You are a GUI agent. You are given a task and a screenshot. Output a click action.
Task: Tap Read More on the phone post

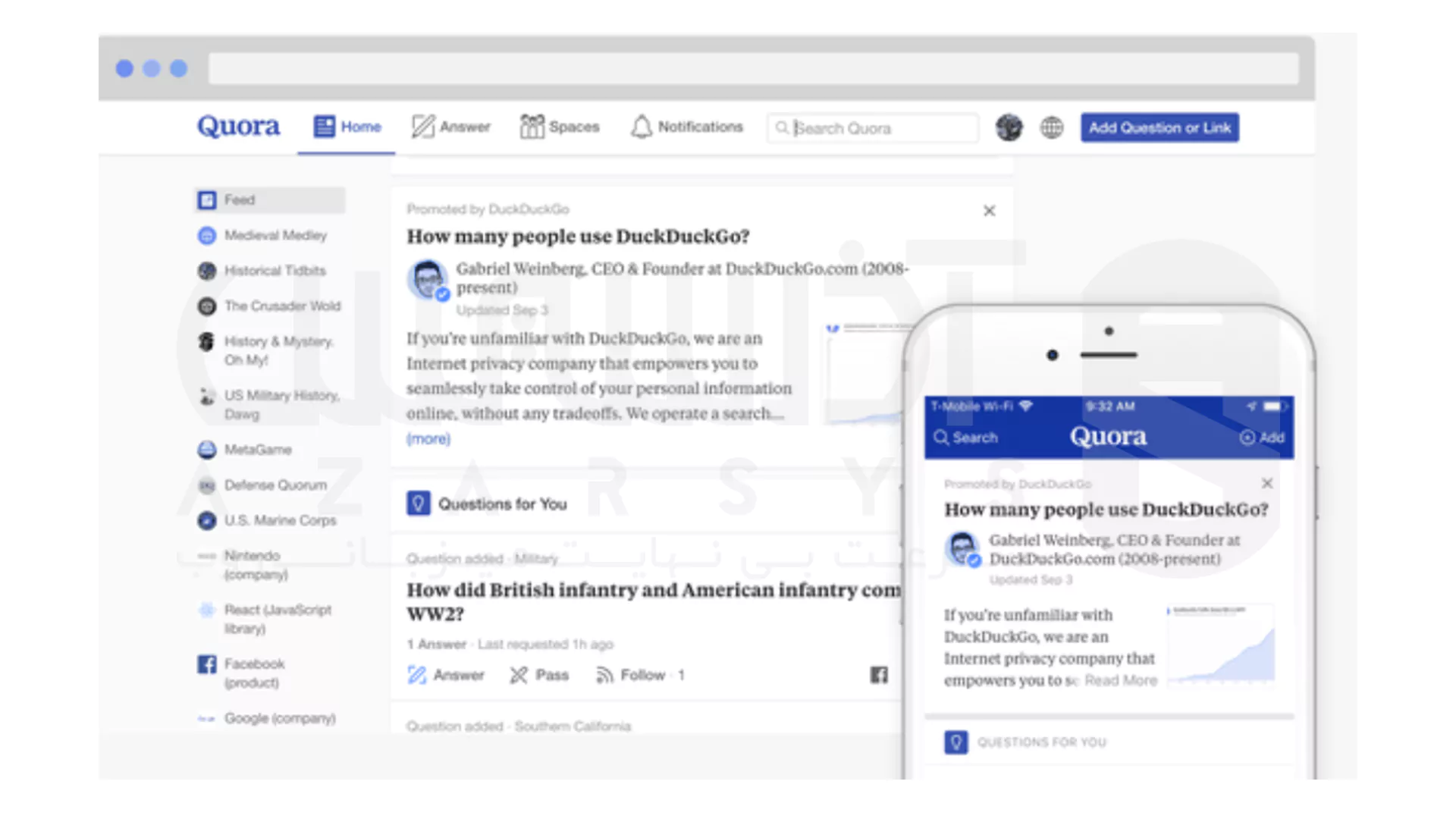[1121, 680]
